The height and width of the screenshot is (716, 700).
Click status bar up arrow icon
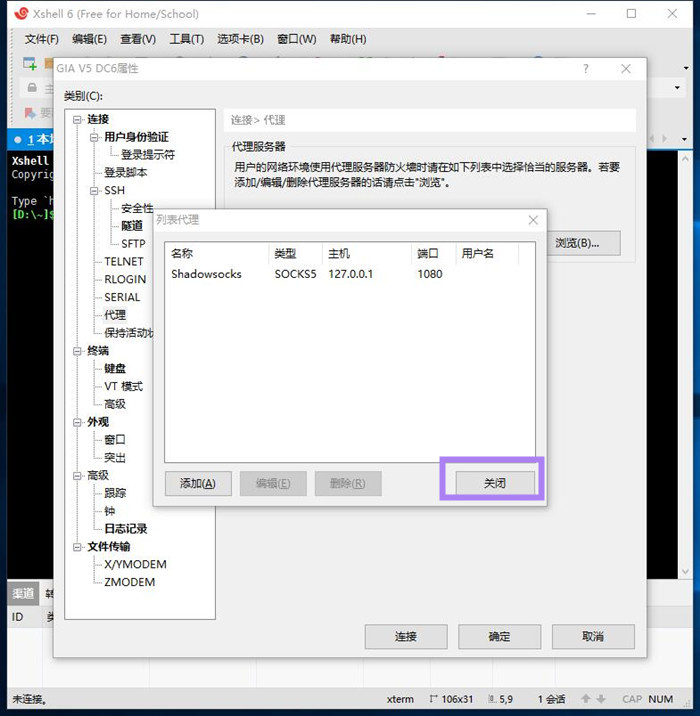(x=586, y=699)
